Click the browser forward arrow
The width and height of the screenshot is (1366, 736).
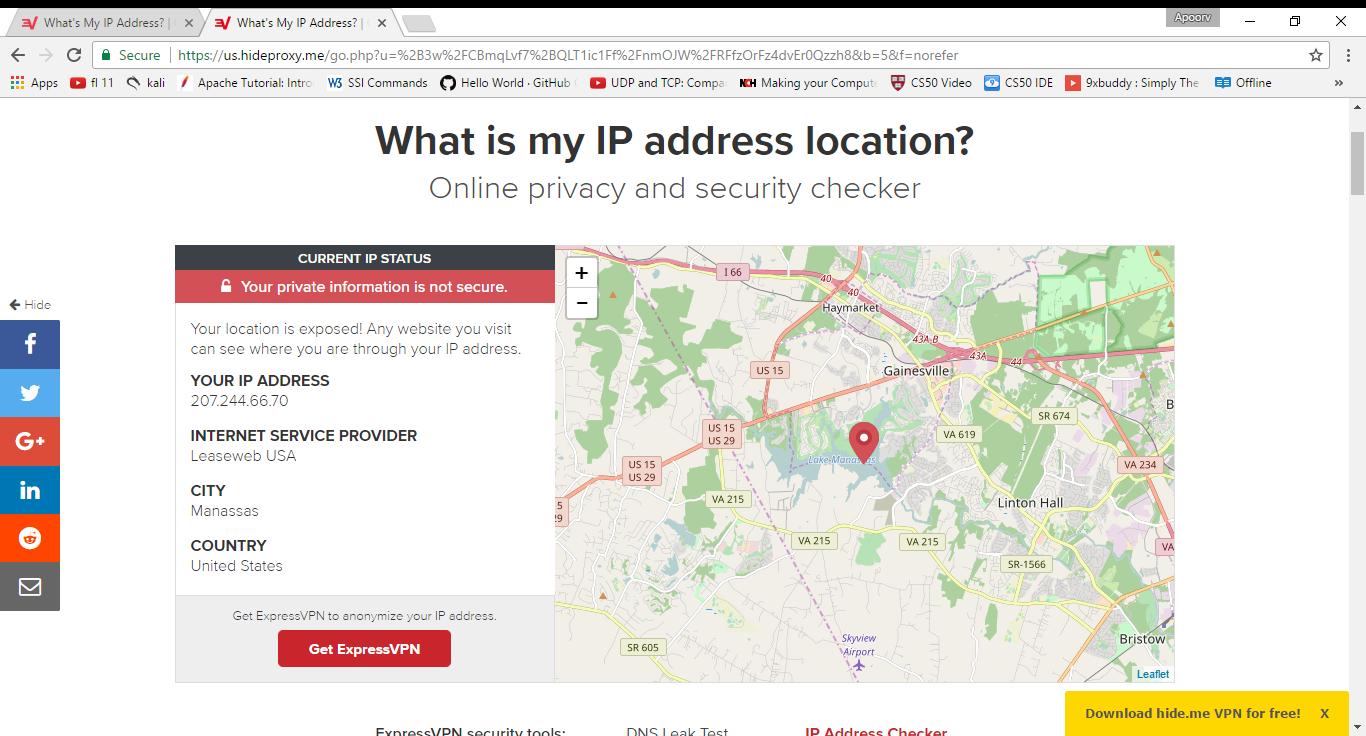coord(46,55)
